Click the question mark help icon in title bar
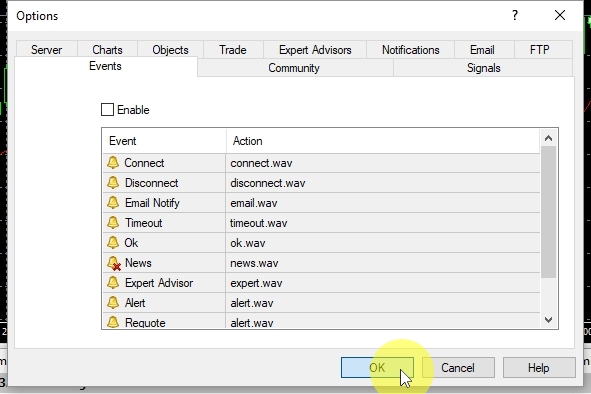 point(515,15)
